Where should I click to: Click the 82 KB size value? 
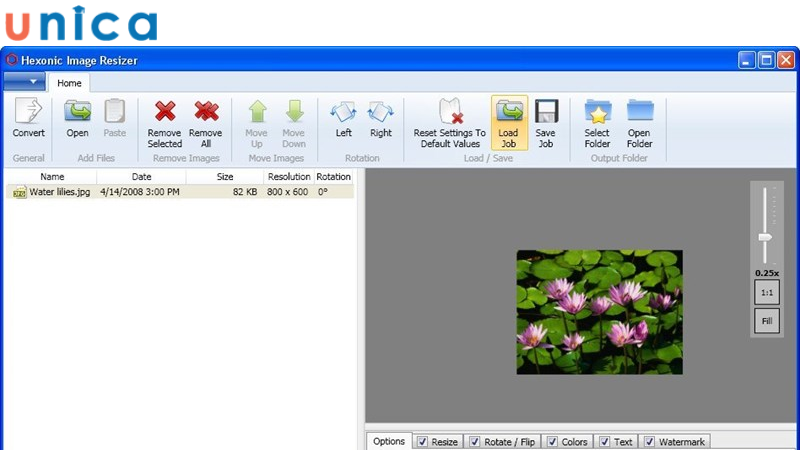click(x=245, y=192)
